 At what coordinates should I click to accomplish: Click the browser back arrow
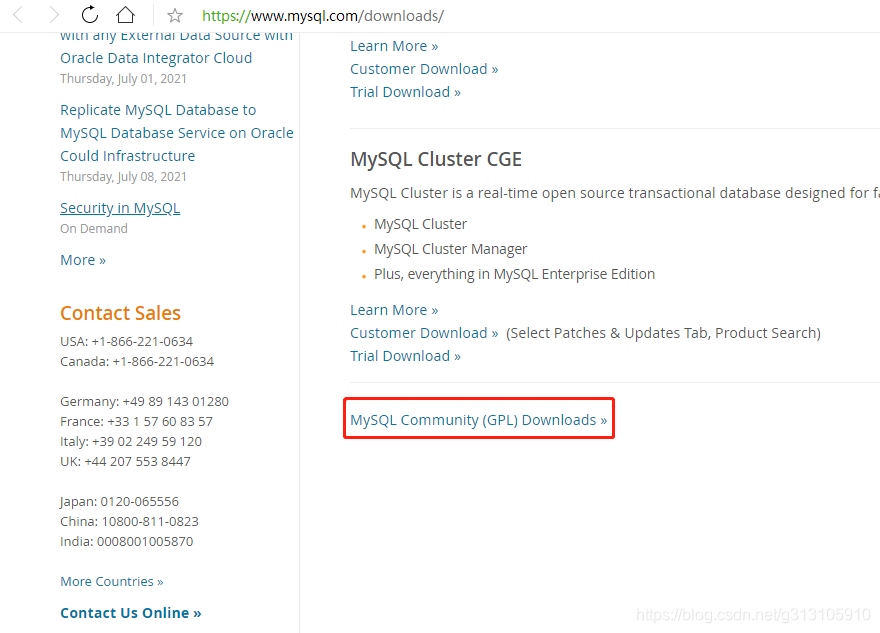coord(19,15)
